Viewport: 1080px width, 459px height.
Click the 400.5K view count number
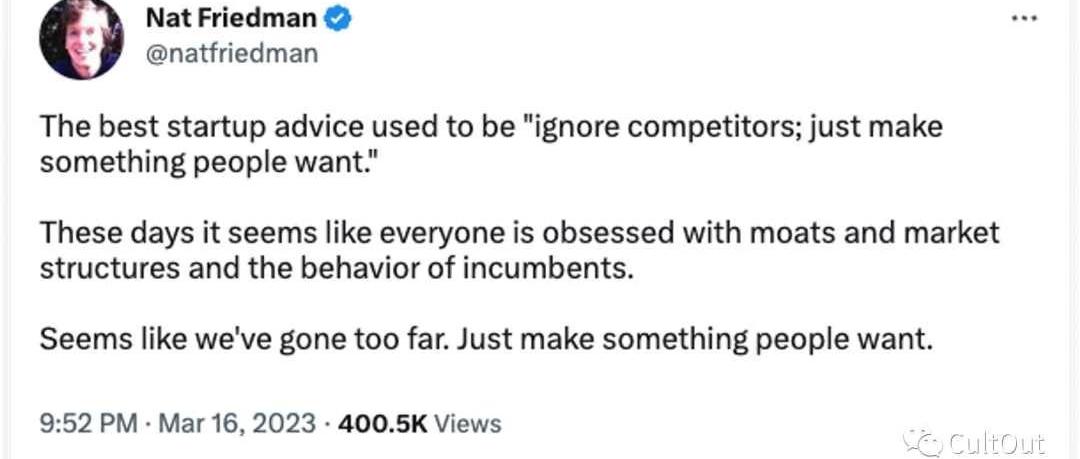click(383, 423)
